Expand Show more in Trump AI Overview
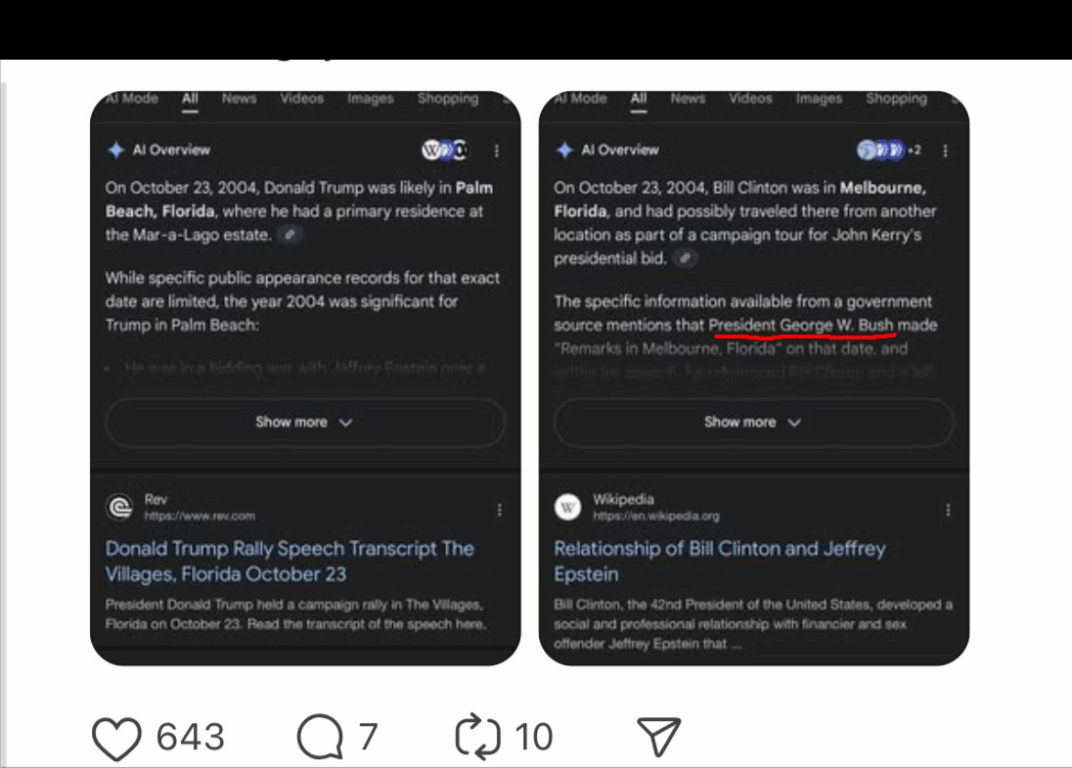This screenshot has height=768, width=1072. 304,422
